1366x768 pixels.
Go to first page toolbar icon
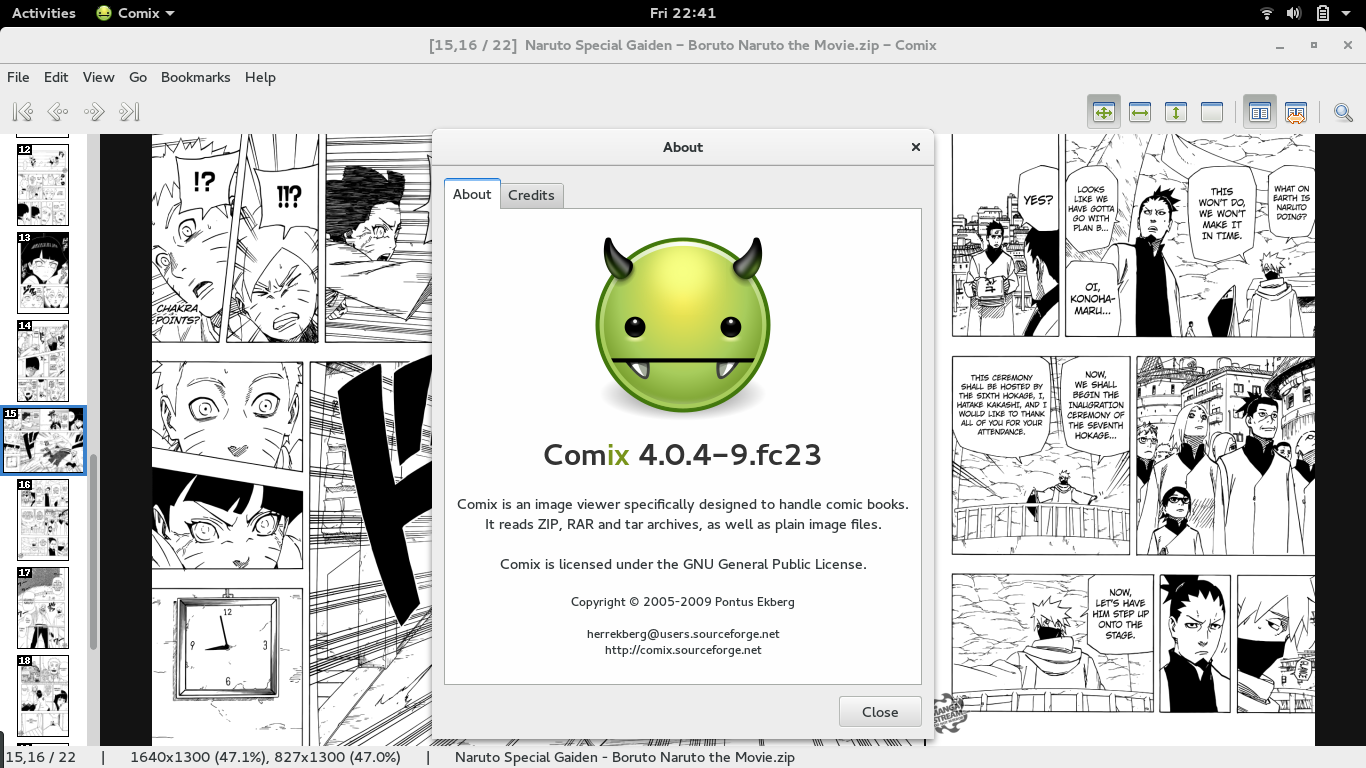click(23, 112)
